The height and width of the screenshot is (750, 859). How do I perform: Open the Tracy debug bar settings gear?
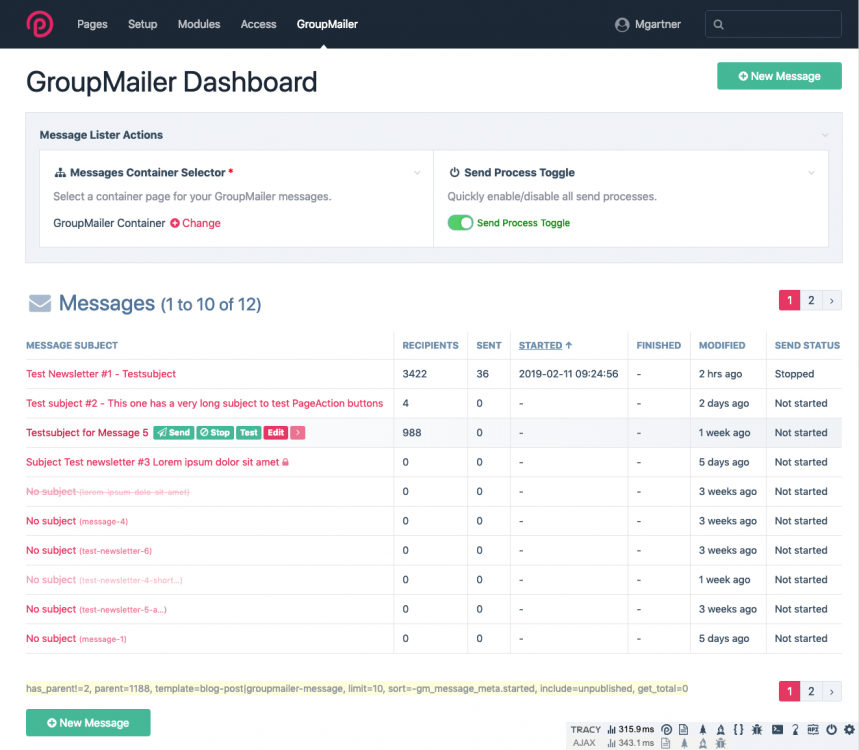(849, 730)
